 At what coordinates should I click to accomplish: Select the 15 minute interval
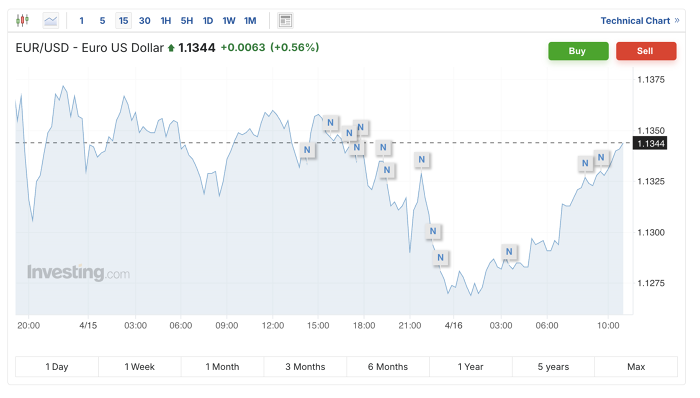(123, 21)
